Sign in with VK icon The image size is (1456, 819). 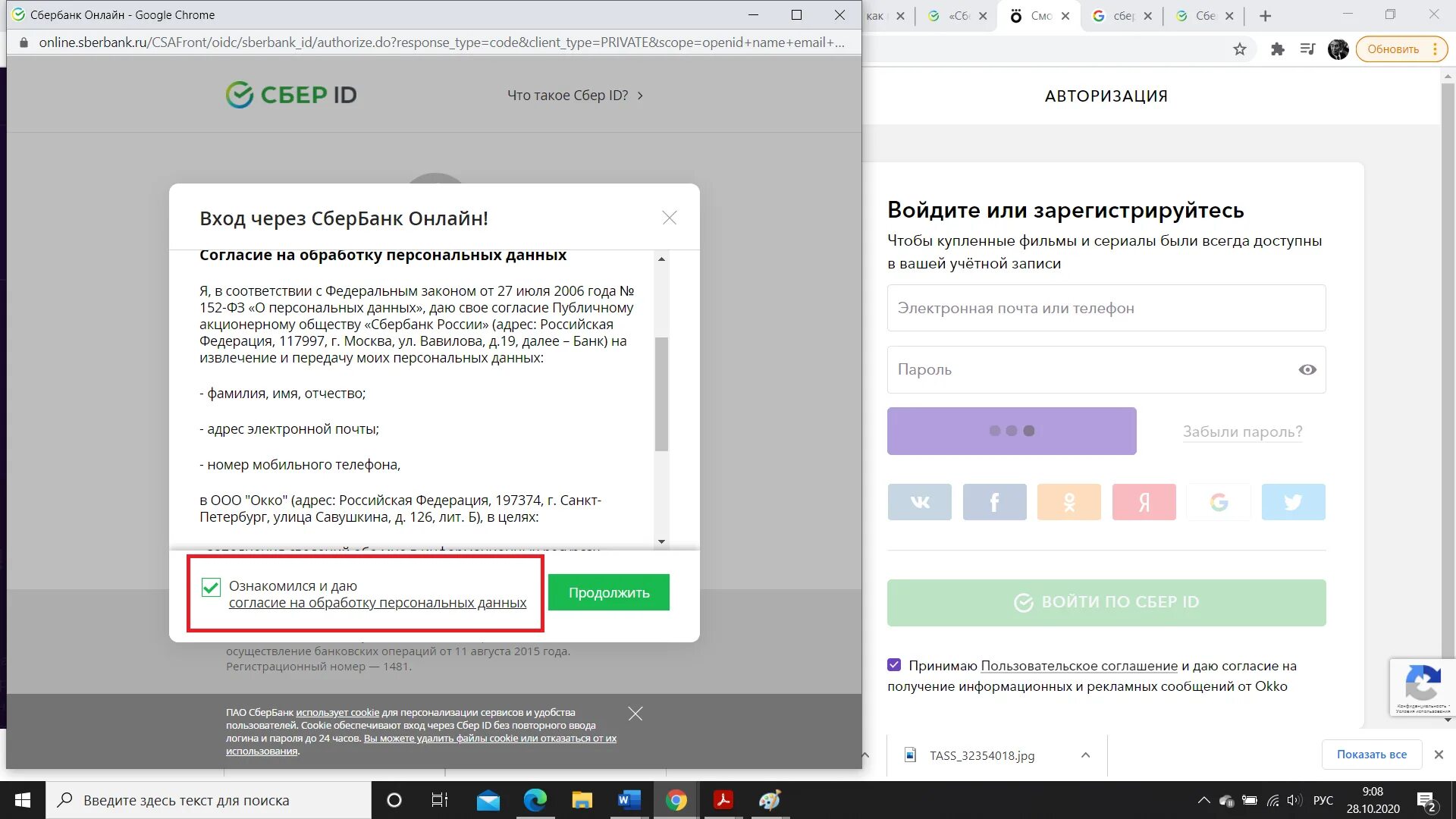pyautogui.click(x=919, y=502)
